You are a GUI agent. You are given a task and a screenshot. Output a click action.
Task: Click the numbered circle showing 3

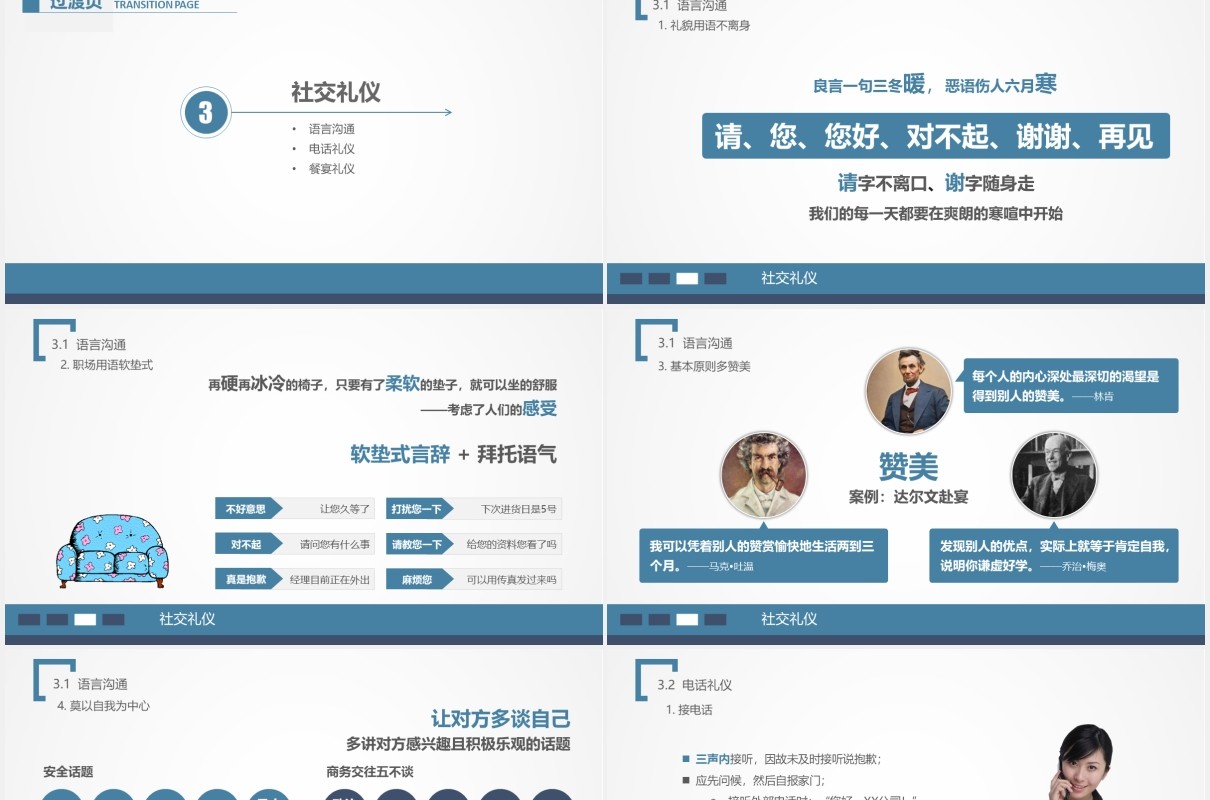pyautogui.click(x=206, y=112)
